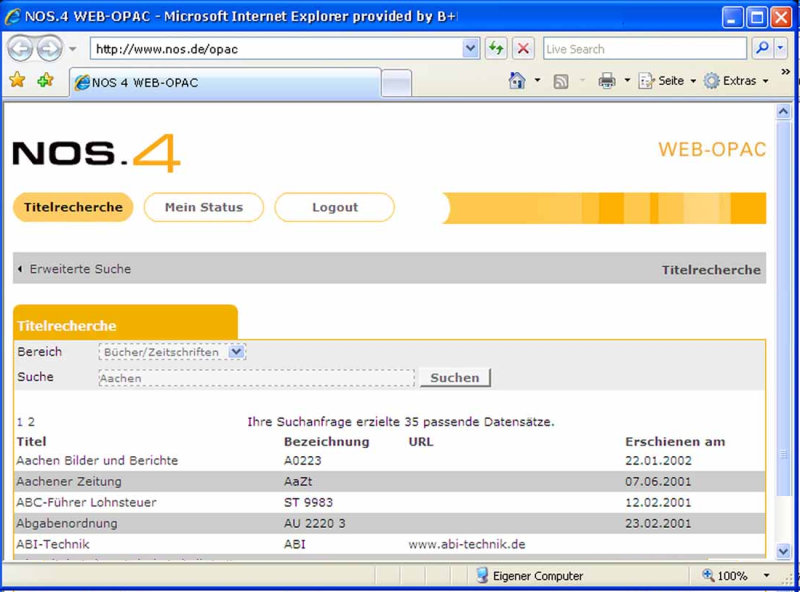Click the Suche field containing Aachen
Viewport: 800px width, 592px height.
257,378
